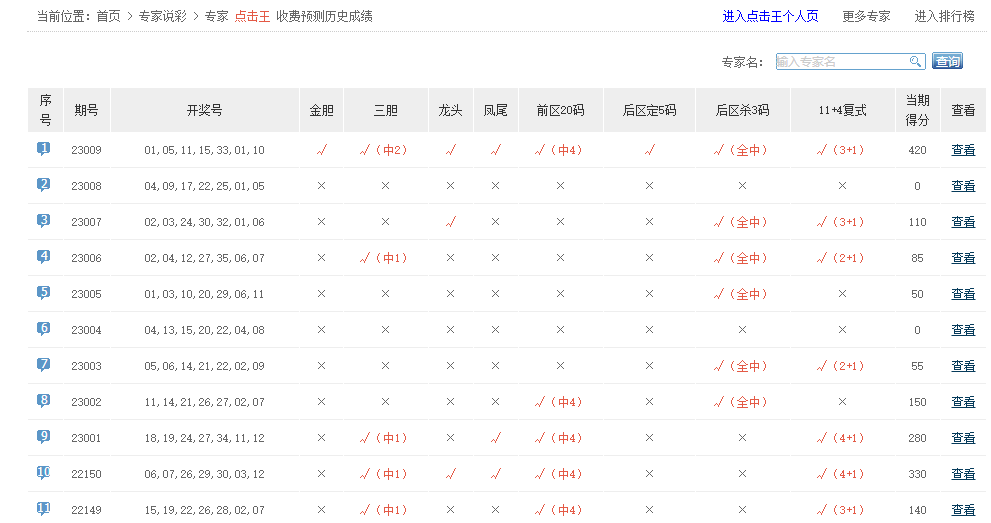Click the number 11 rank badge icon
Viewport: 991px width, 523px height.
point(44,509)
